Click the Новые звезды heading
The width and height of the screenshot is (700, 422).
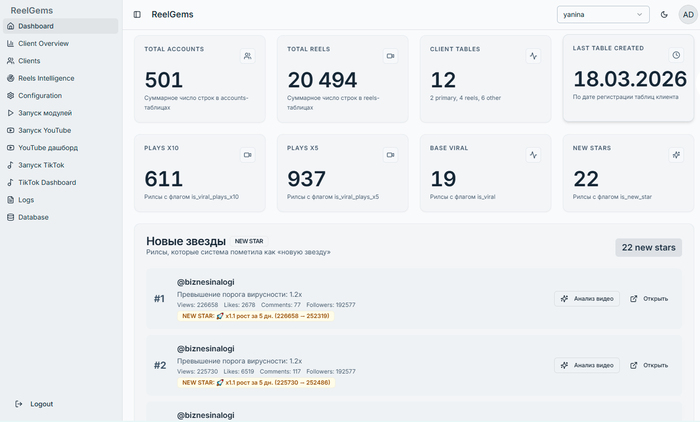coord(186,241)
